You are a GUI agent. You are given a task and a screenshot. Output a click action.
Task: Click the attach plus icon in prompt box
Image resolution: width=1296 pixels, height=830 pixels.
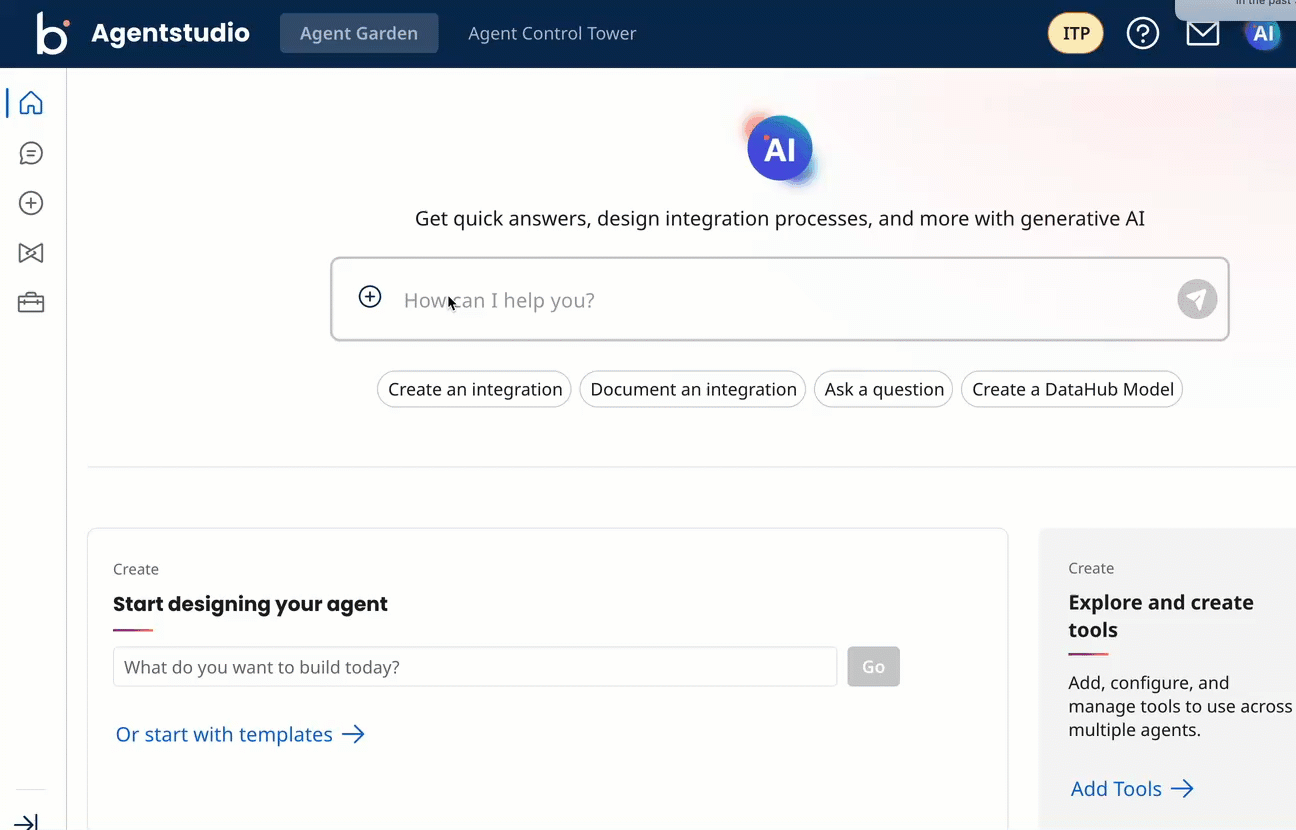(x=370, y=297)
